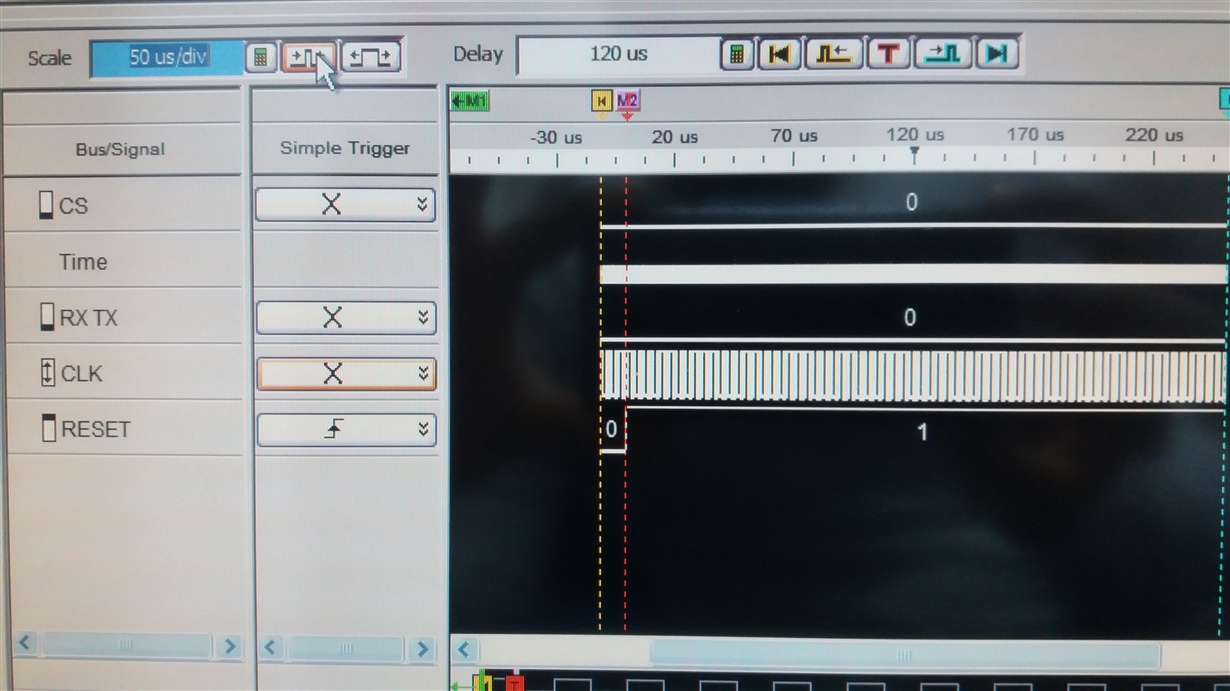Click the Delay label text

[478, 54]
